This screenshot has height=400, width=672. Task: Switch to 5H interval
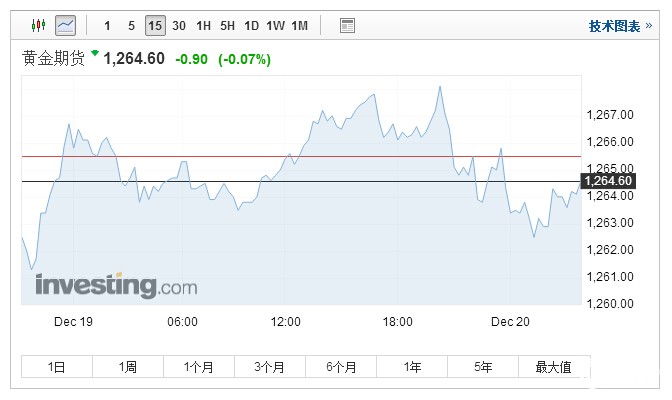click(227, 25)
